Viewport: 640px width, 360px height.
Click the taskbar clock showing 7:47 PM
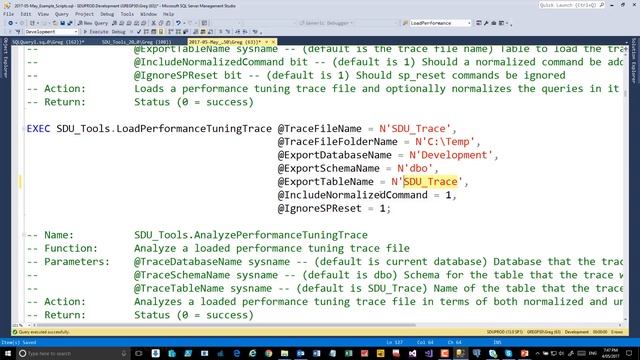pyautogui.click(x=610, y=353)
